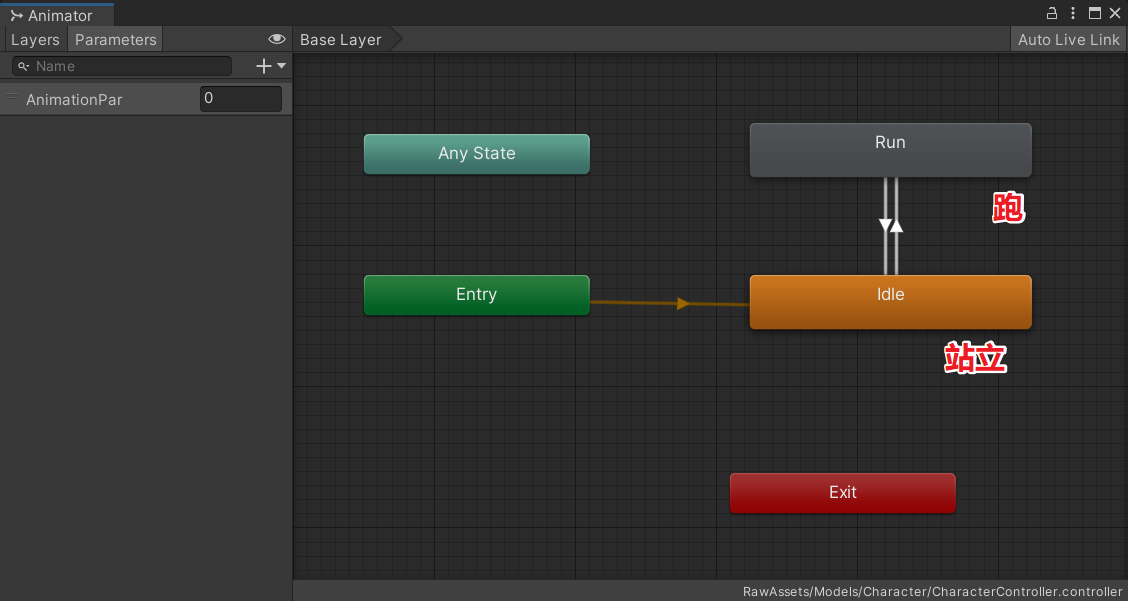The width and height of the screenshot is (1128, 601).
Task: Toggle the eye visibility icon
Action: [x=276, y=39]
